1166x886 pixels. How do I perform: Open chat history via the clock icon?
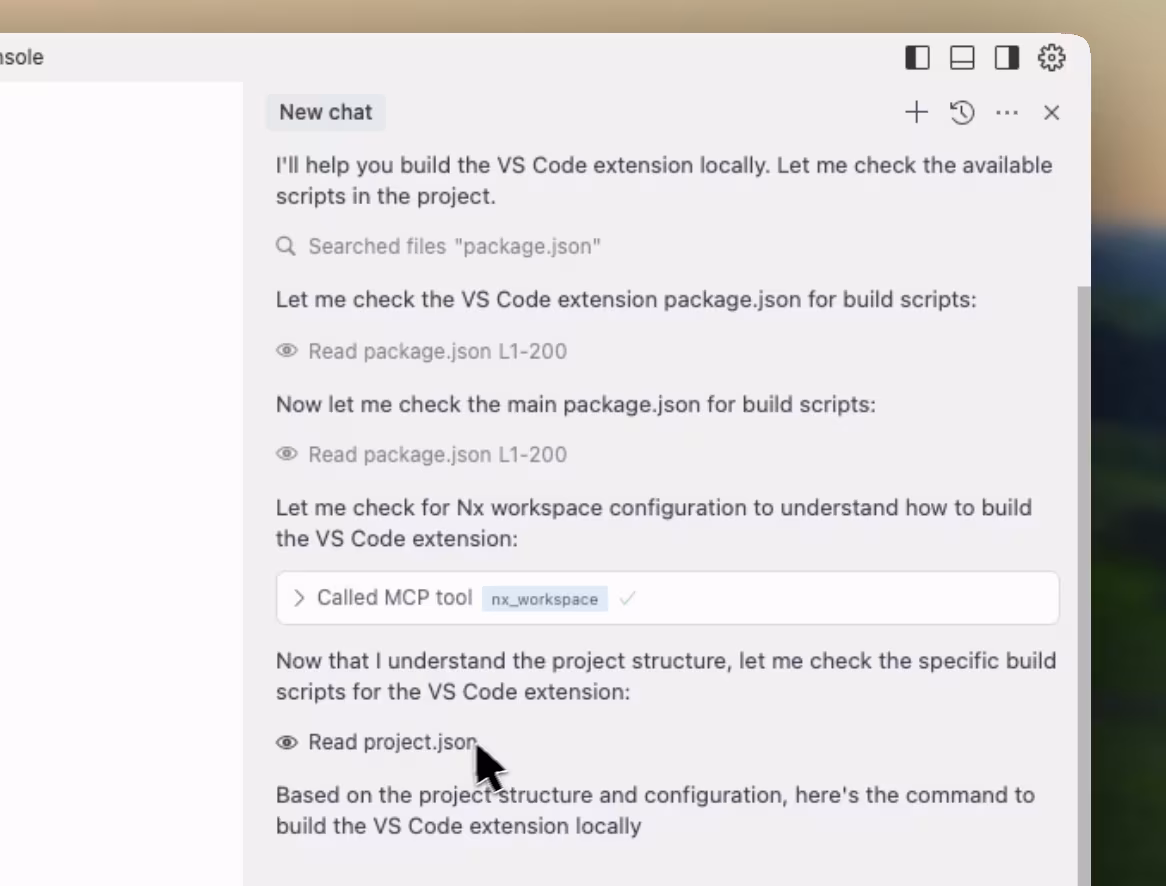961,112
